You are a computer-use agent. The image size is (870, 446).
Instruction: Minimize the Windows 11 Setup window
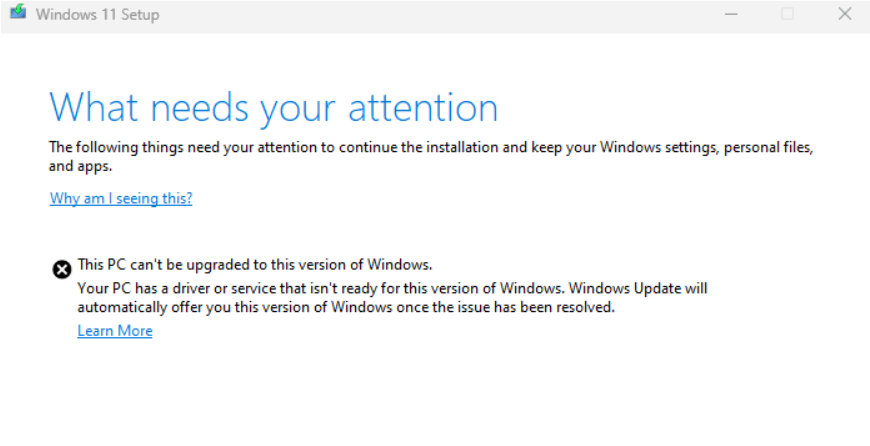point(731,14)
